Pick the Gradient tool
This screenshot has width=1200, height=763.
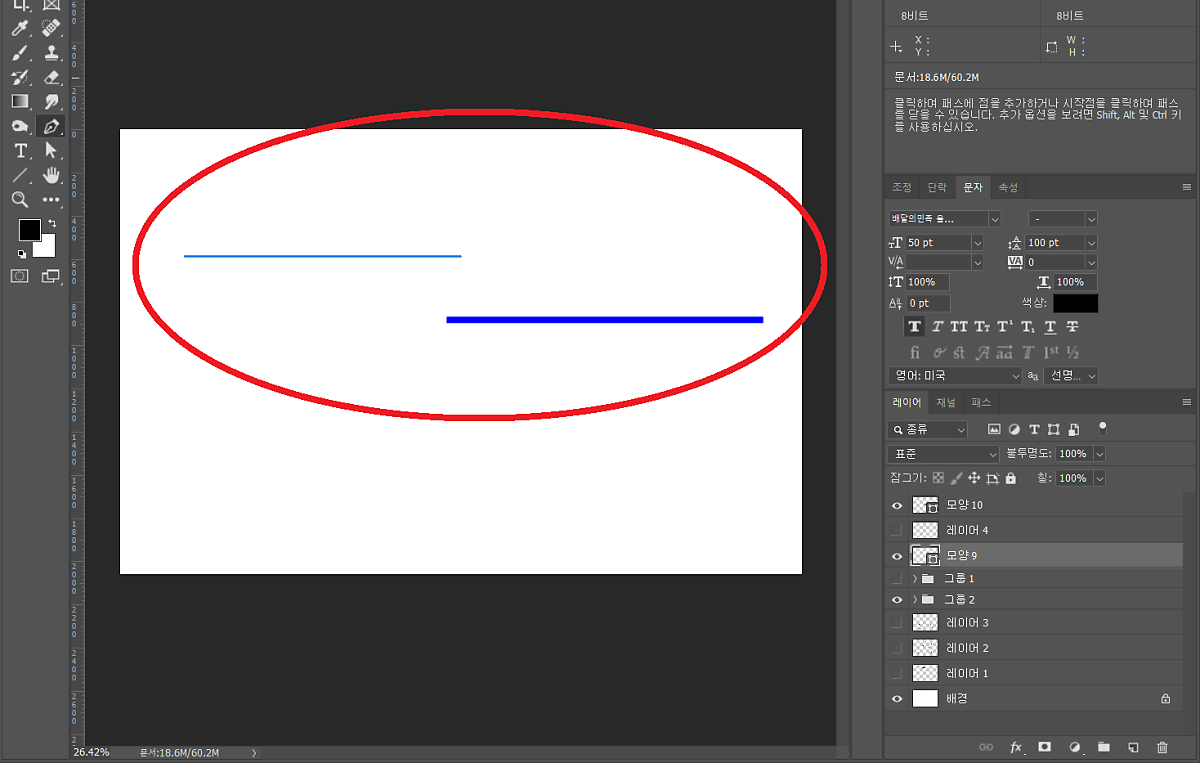pyautogui.click(x=19, y=102)
